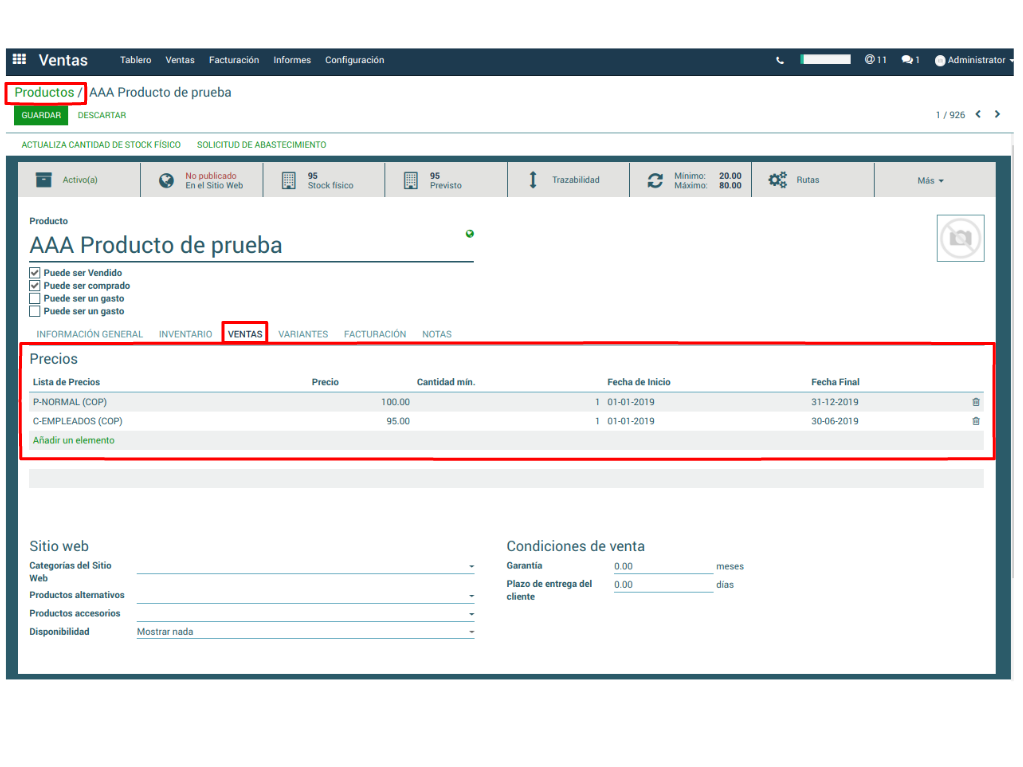Screen dimensions: 1023x767
Task: Open the Facturación menu in top bar
Action: point(234,60)
